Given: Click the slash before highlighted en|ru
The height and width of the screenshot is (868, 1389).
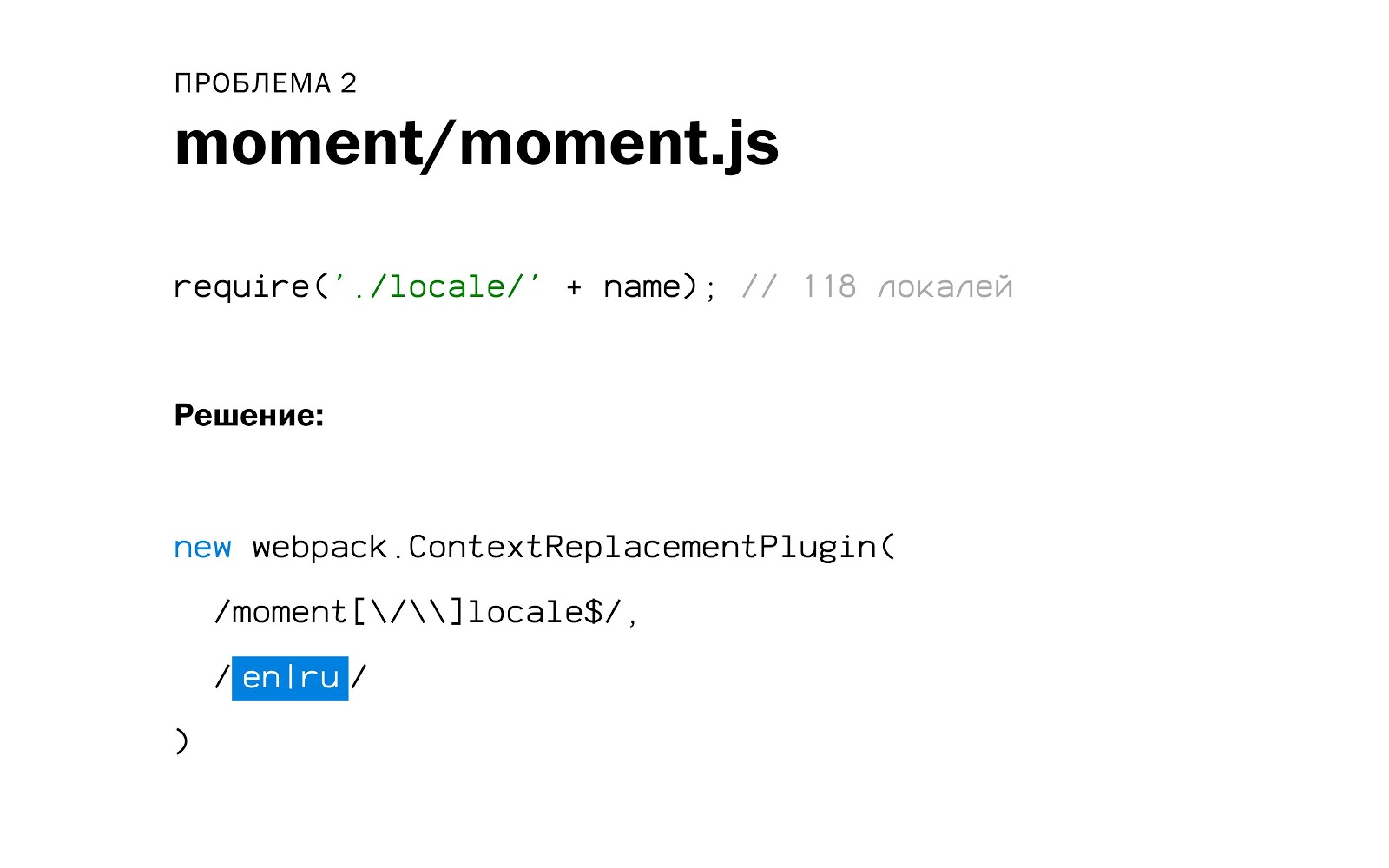Looking at the screenshot, I should (222, 678).
